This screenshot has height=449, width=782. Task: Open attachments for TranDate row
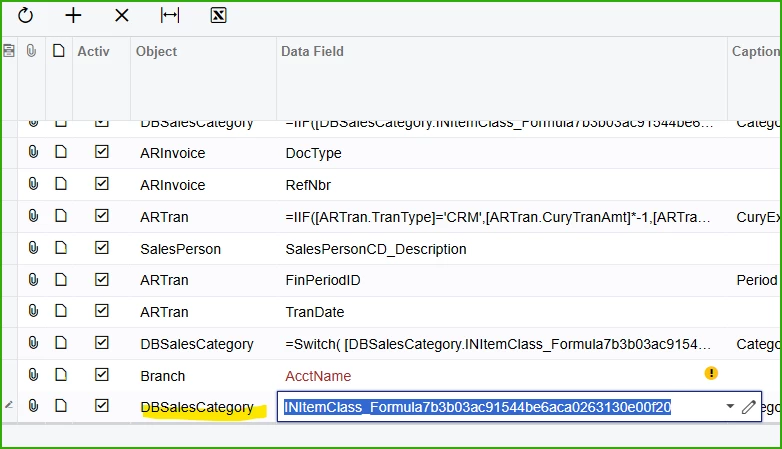pyautogui.click(x=33, y=311)
